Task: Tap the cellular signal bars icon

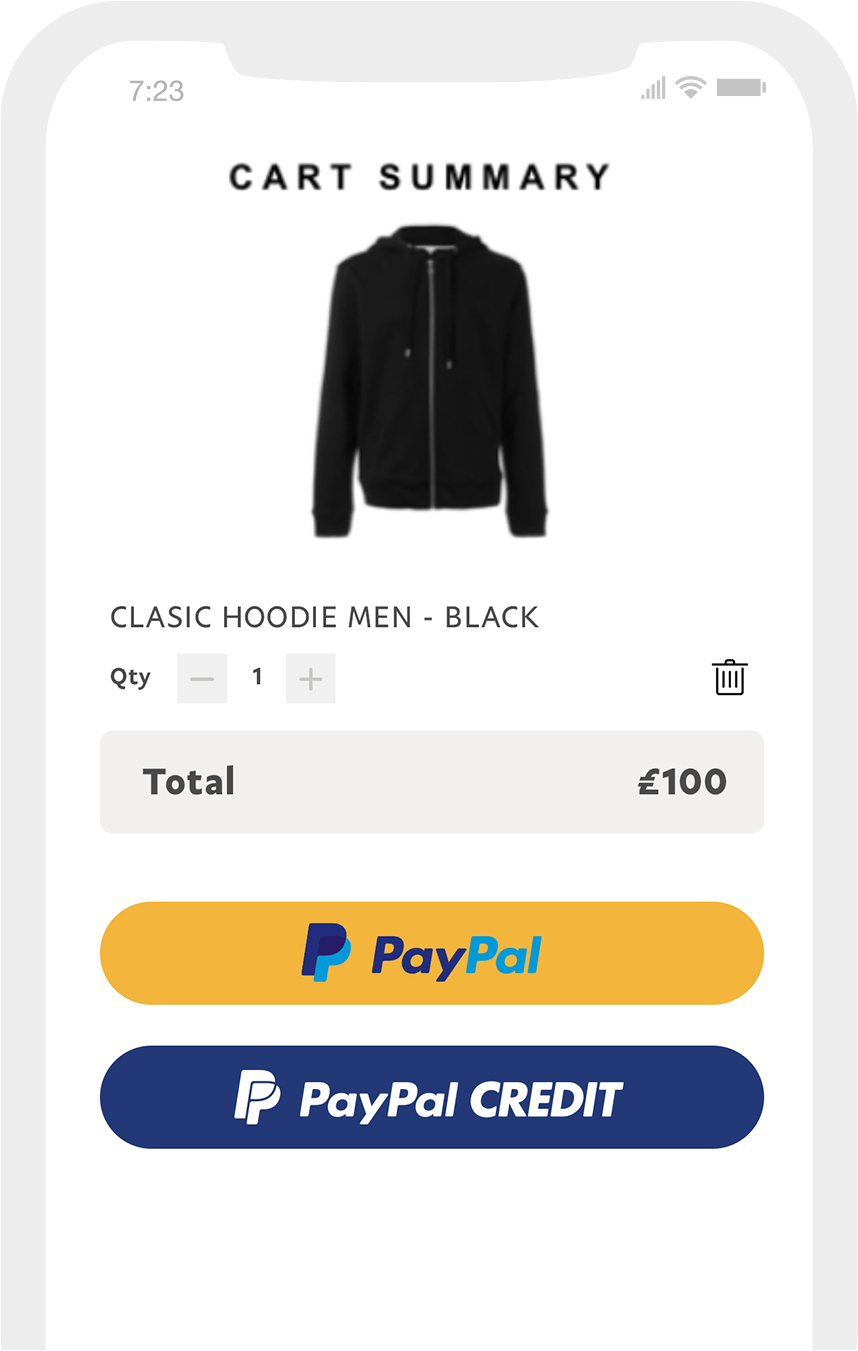Action: coord(653,88)
